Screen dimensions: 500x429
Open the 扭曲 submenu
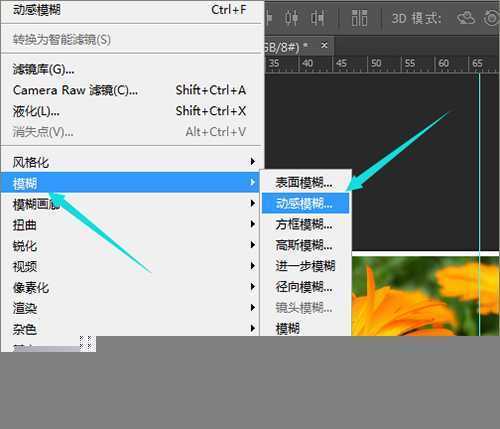tap(130, 225)
